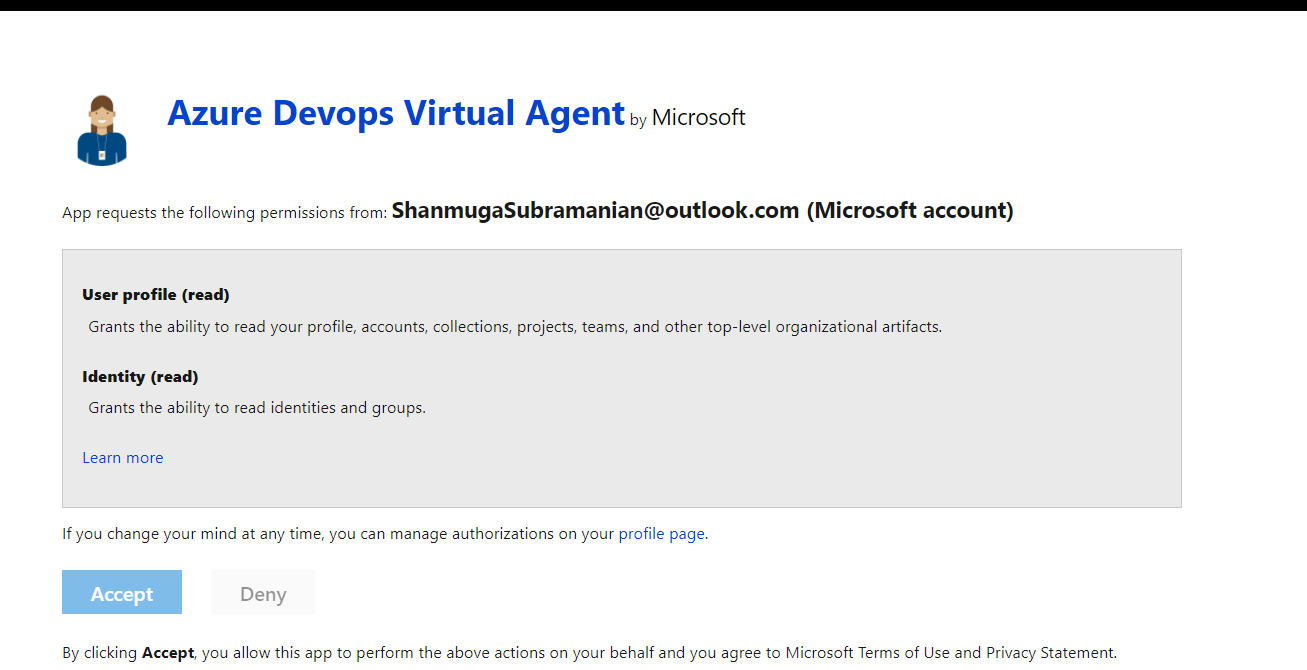Click the Identity (read) heading
The width and height of the screenshot is (1307, 670).
pos(140,377)
